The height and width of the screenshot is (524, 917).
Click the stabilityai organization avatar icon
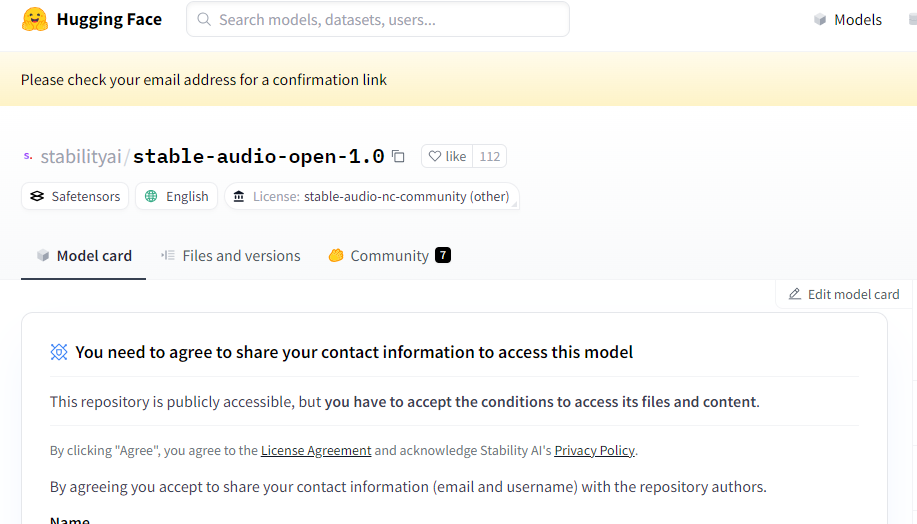[x=27, y=156]
